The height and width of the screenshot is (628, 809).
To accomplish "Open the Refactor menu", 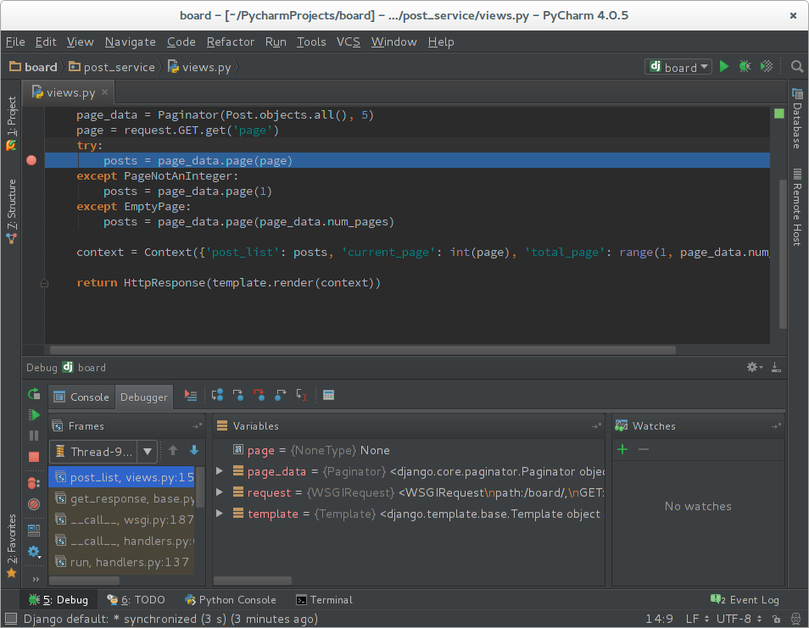I will click(x=230, y=42).
